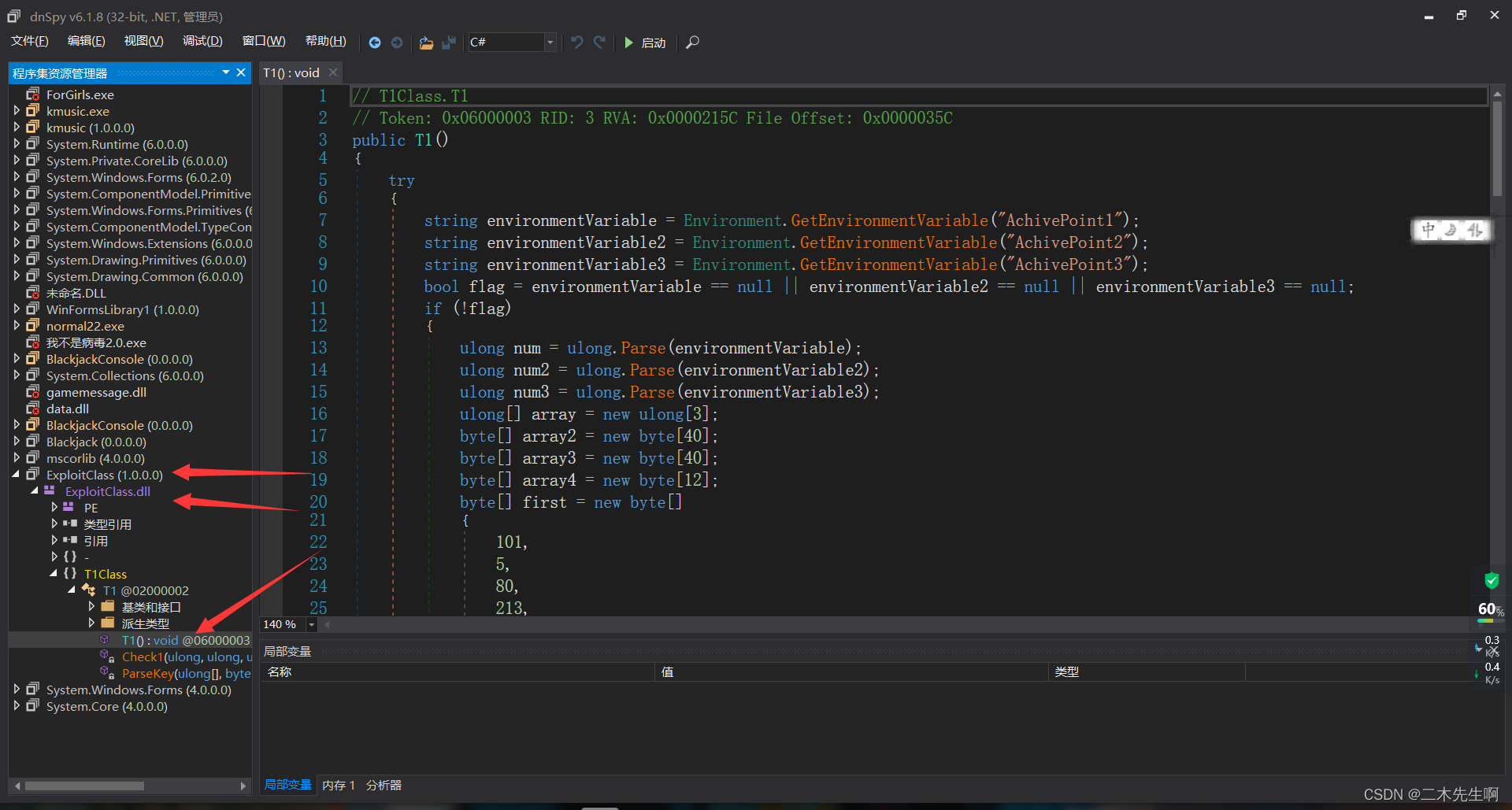Open the 视图(V) menu

coord(143,41)
